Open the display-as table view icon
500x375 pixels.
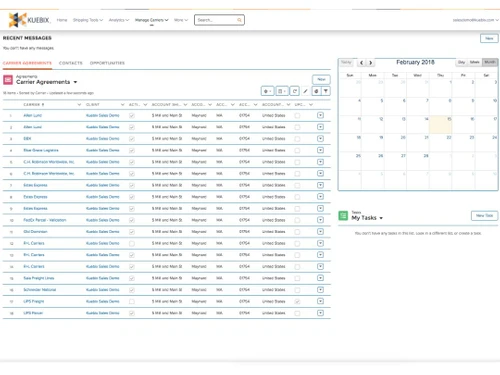pyautogui.click(x=282, y=91)
